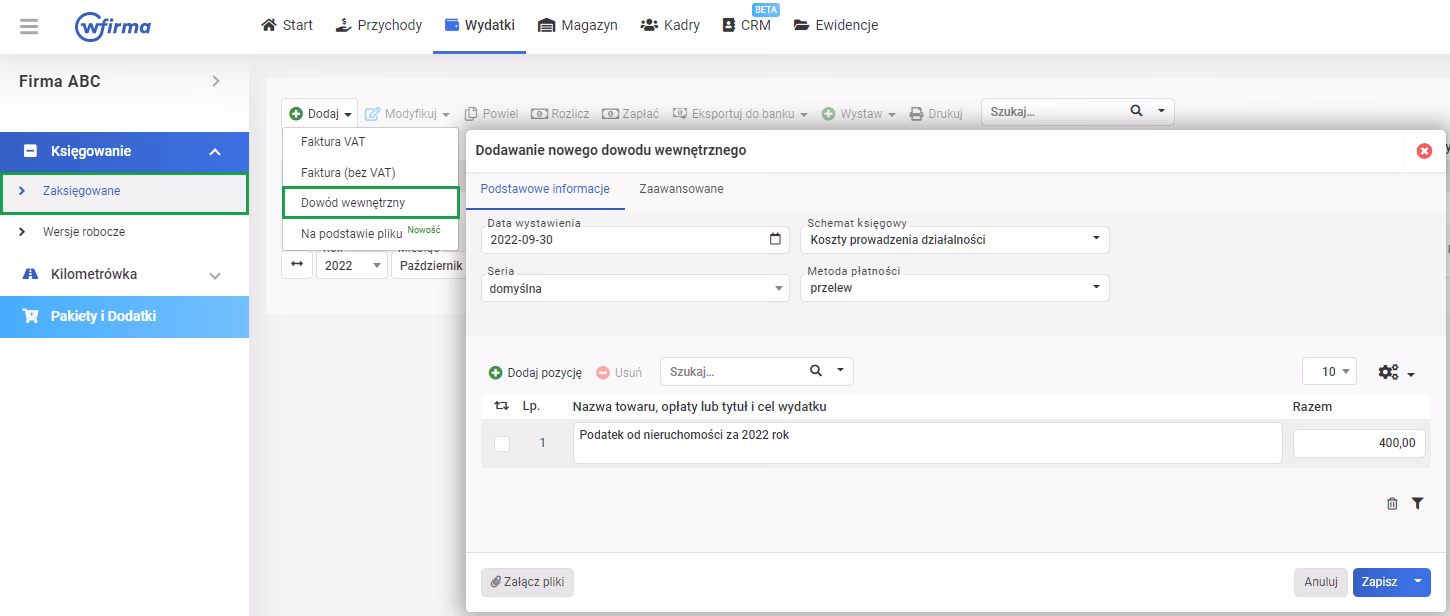Select Faktura VAT from the Dodaj menu
Image resolution: width=1450 pixels, height=616 pixels.
[x=333, y=142]
